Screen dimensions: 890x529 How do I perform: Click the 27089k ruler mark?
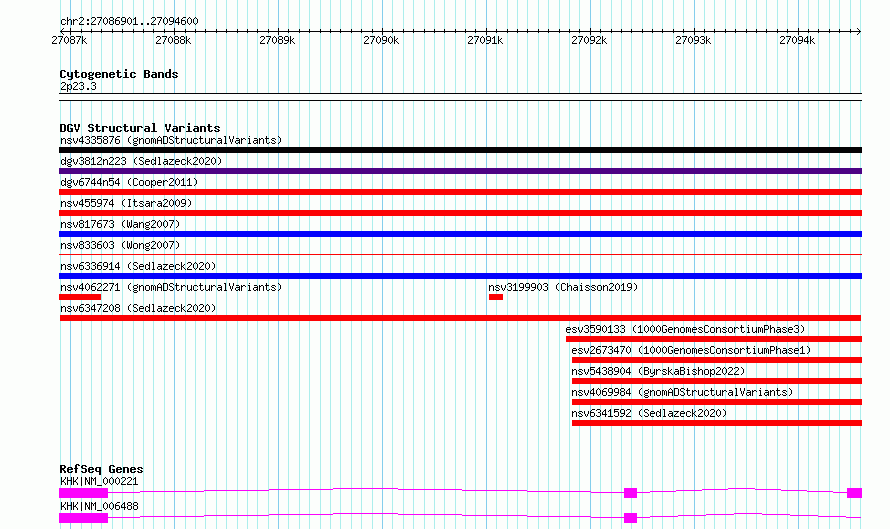(x=277, y=40)
